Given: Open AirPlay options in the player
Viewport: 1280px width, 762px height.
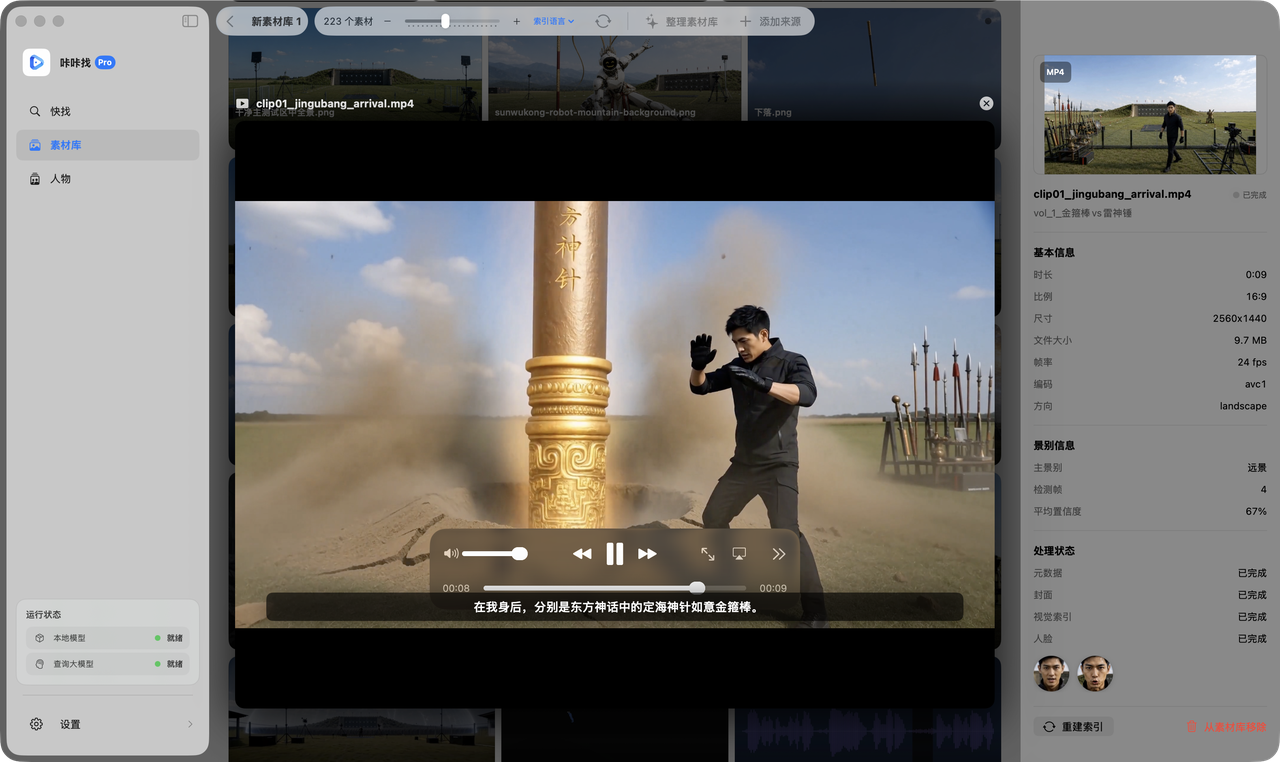Looking at the screenshot, I should point(739,554).
